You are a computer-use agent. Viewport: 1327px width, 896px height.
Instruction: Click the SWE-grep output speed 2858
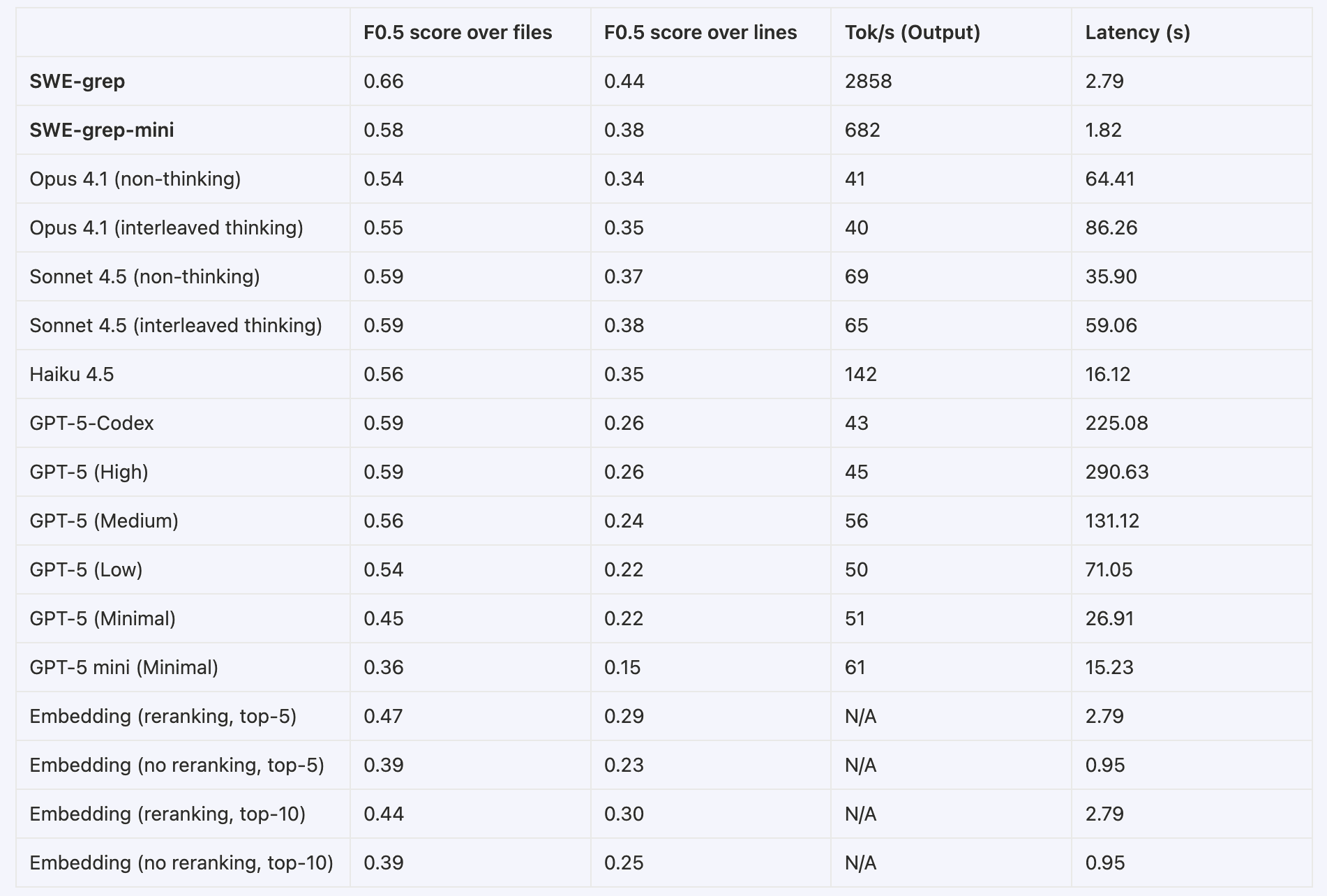tap(869, 82)
